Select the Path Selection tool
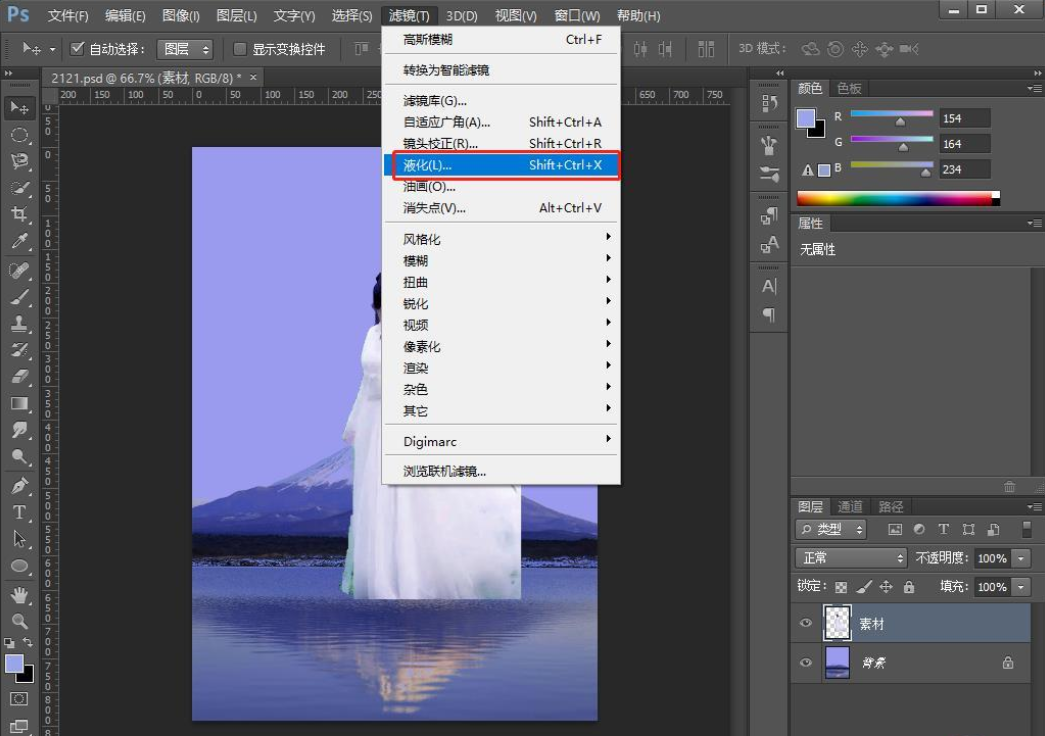Screen dimensions: 1045x736 click(x=19, y=539)
